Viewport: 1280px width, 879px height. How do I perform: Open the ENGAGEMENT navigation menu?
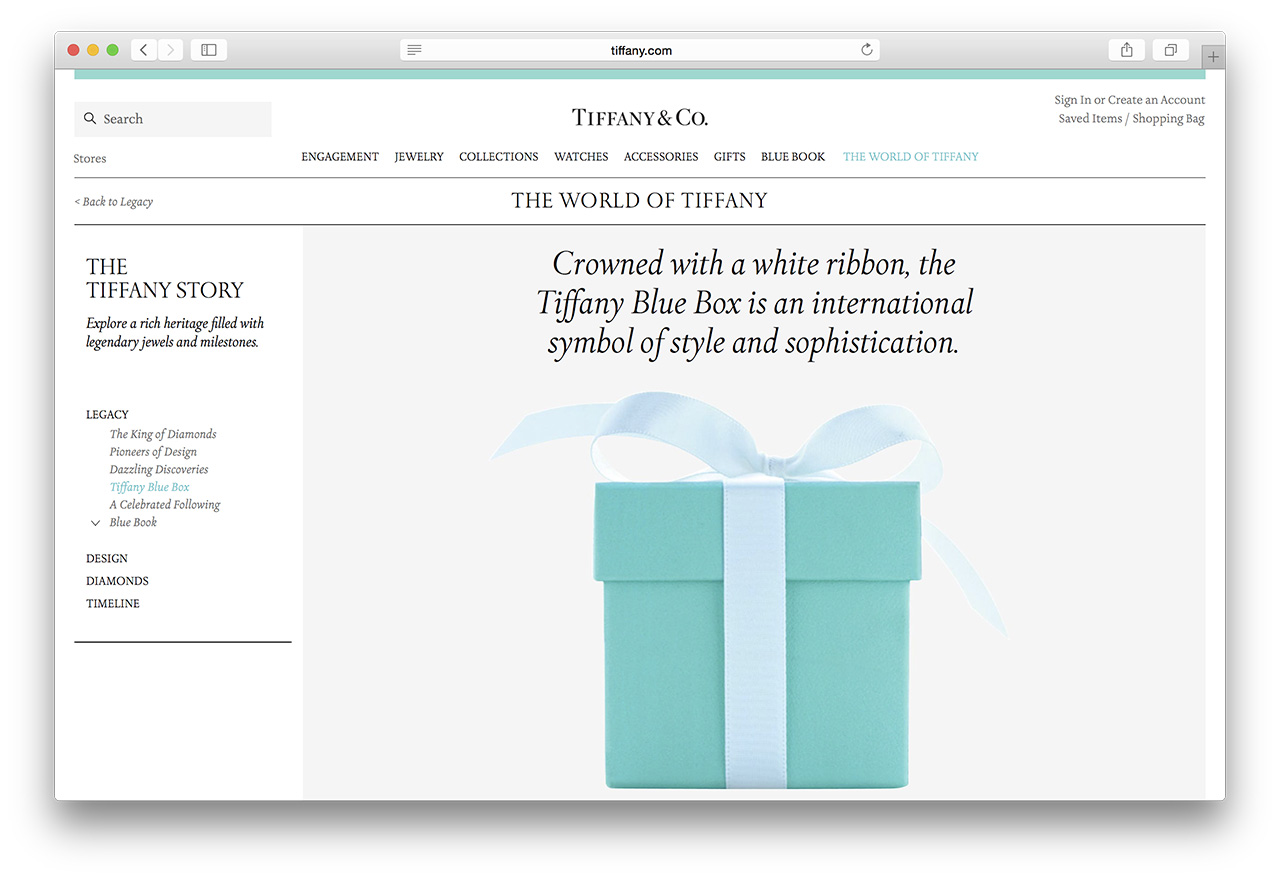(340, 157)
